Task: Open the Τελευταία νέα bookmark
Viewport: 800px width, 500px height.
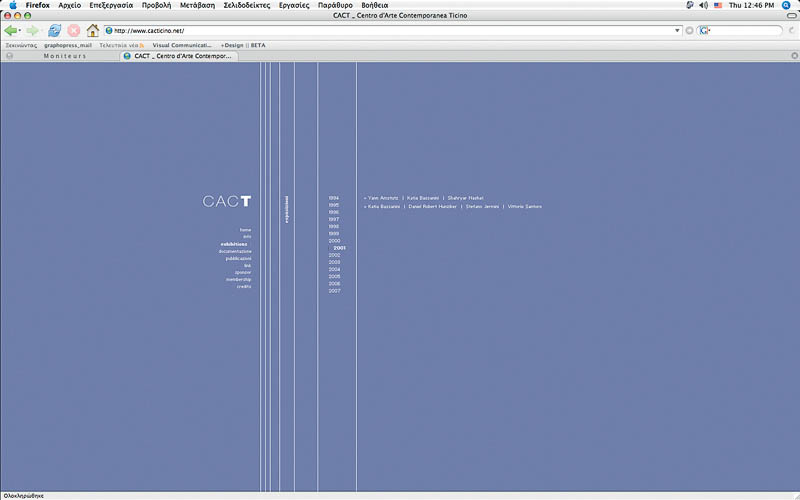Action: (119, 45)
